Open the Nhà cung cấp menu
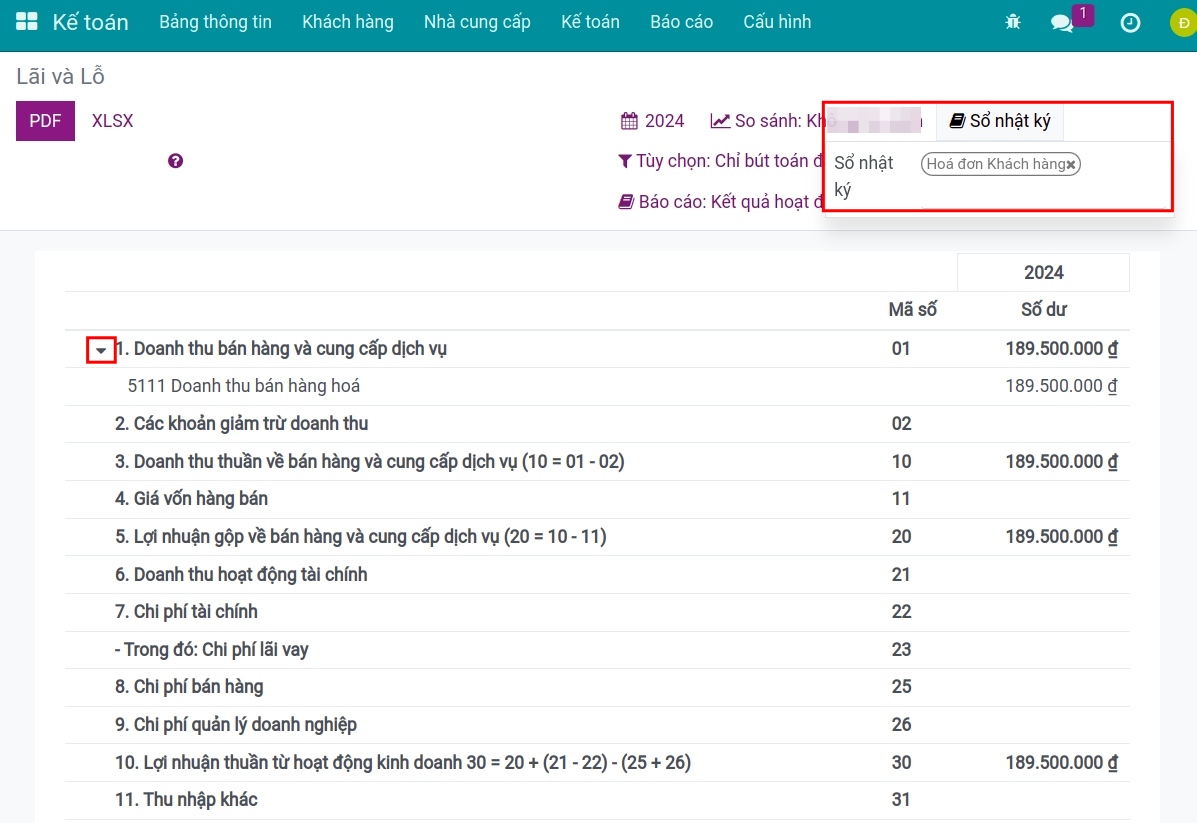Viewport: 1197px width, 823px height. (477, 22)
